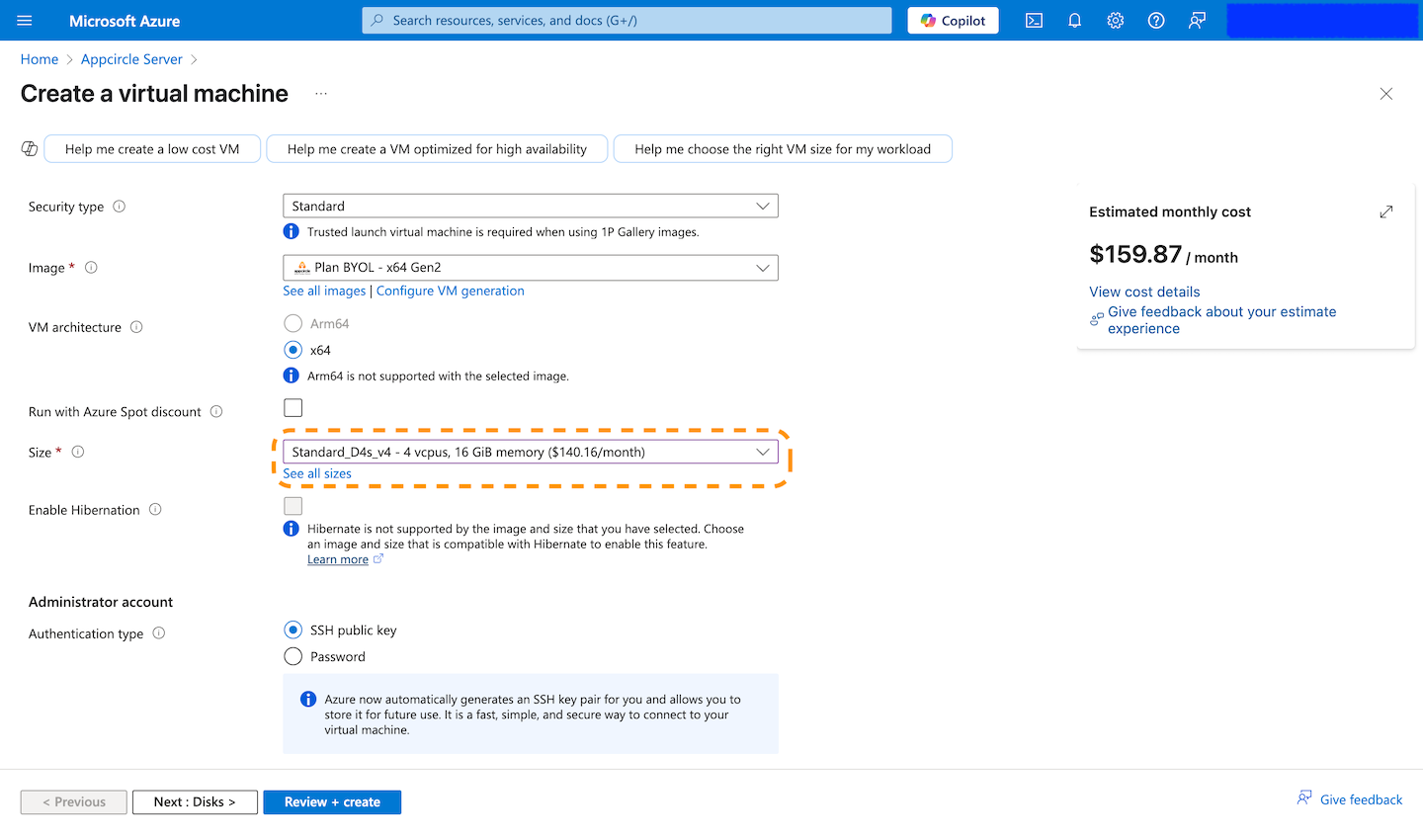This screenshot has width=1423, height=840.
Task: Open the notifications bell
Action: pos(1074,21)
